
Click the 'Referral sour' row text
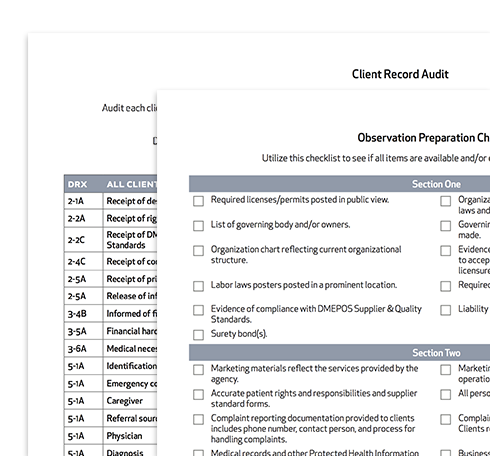pyautogui.click(x=132, y=418)
